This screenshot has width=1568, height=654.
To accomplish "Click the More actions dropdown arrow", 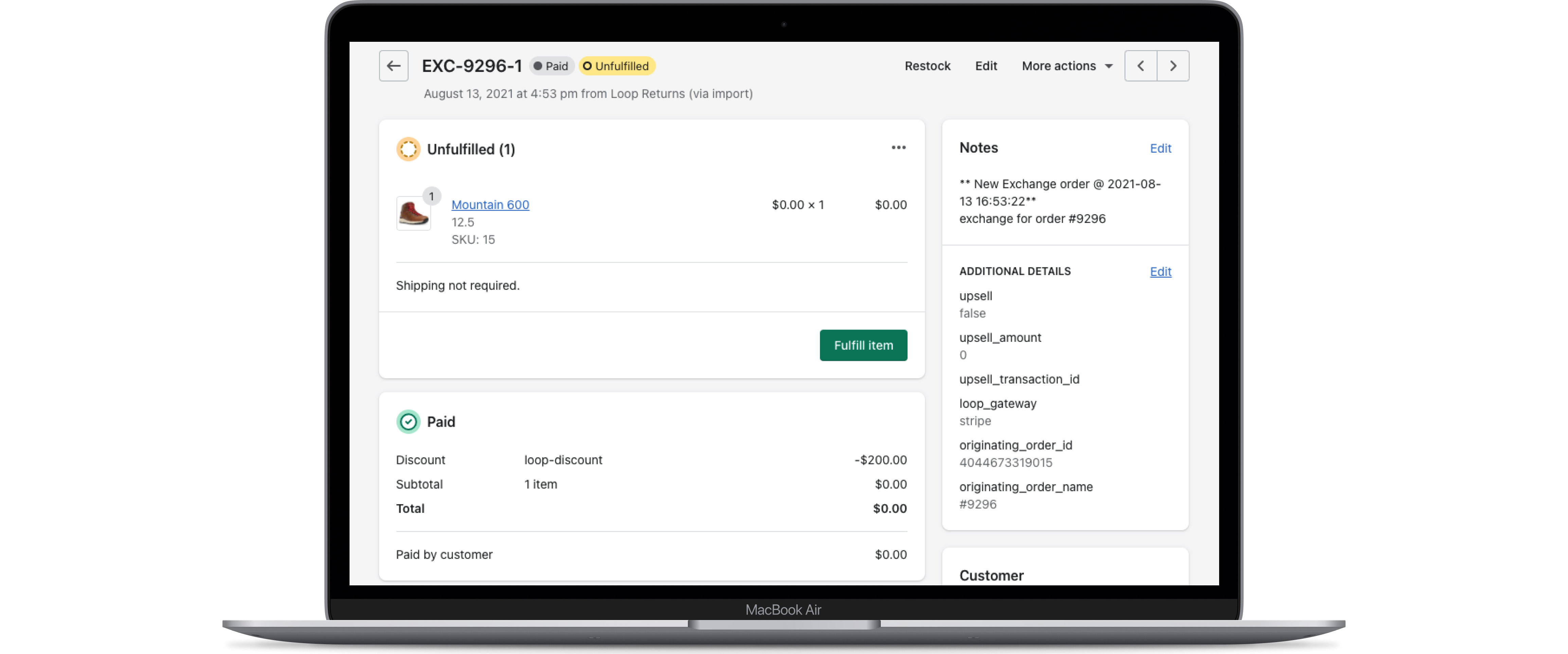I will click(x=1108, y=66).
